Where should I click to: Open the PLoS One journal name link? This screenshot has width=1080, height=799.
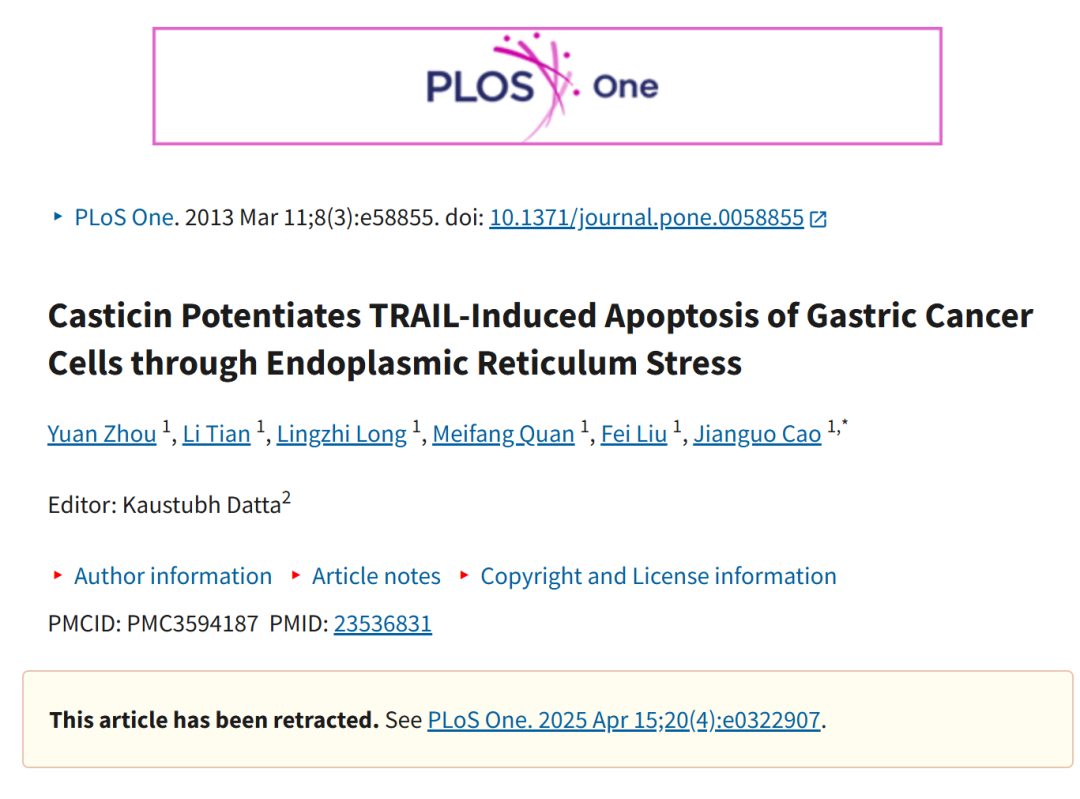[124, 218]
